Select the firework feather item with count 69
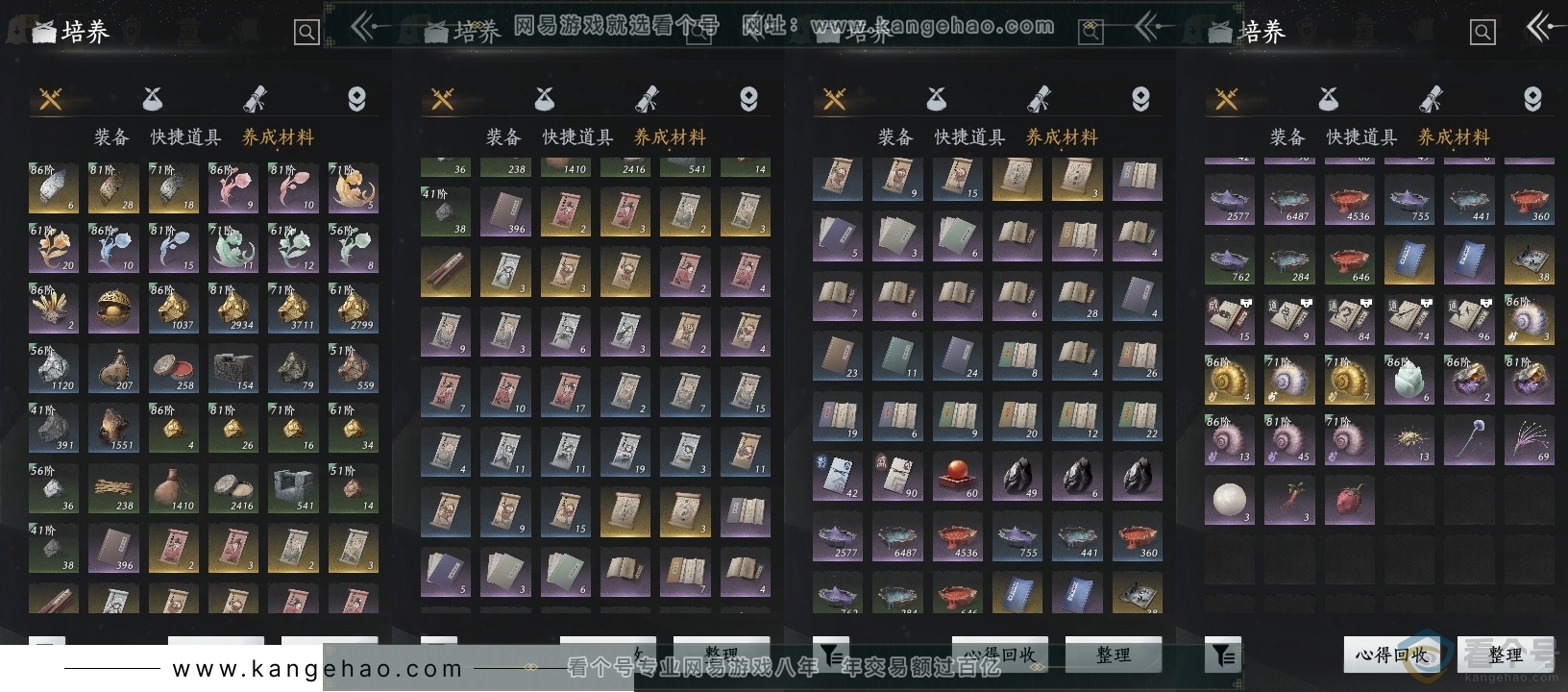Image resolution: width=1568 pixels, height=692 pixels. coord(1530,440)
